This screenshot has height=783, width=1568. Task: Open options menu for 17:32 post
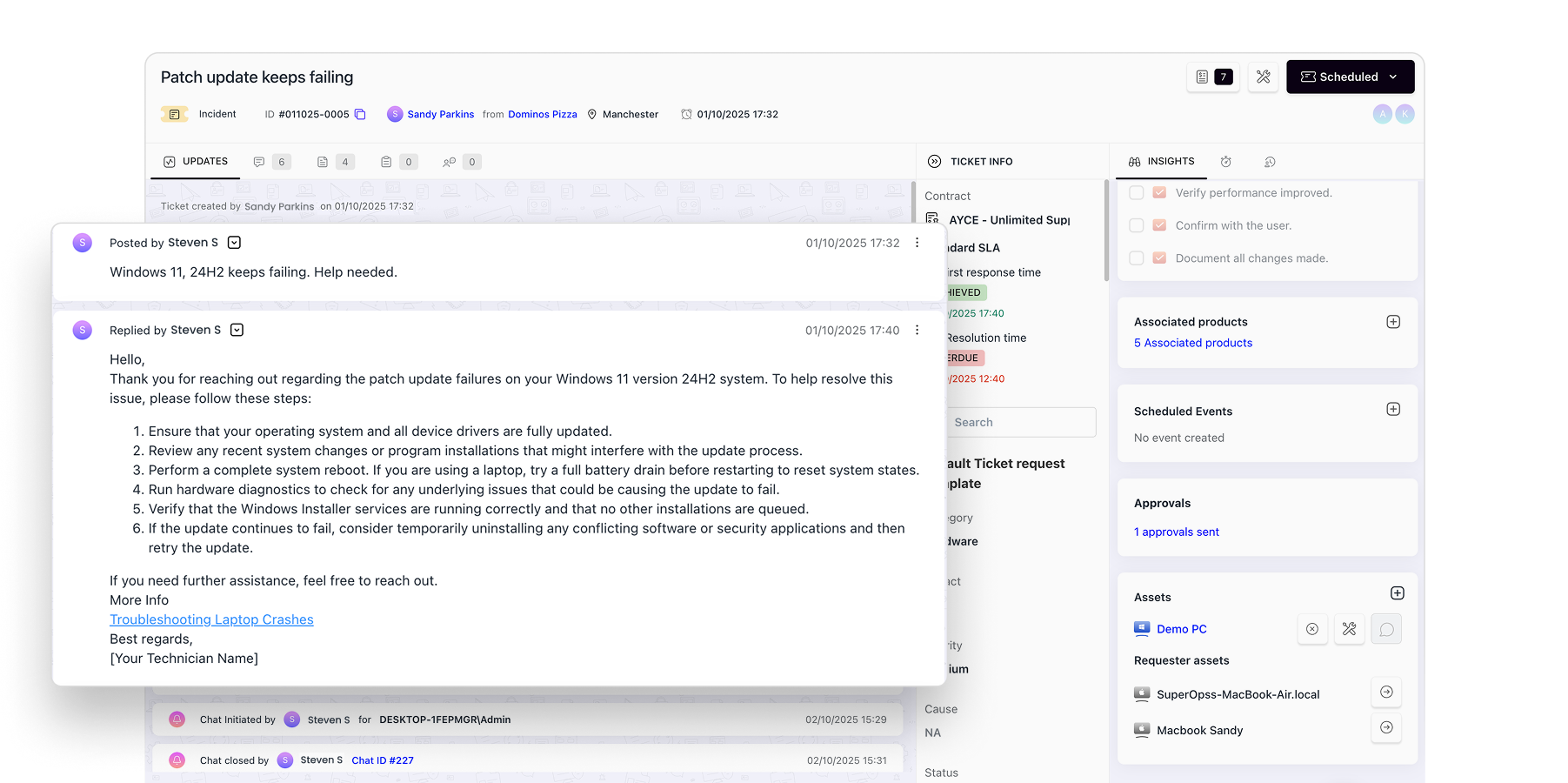tap(917, 243)
